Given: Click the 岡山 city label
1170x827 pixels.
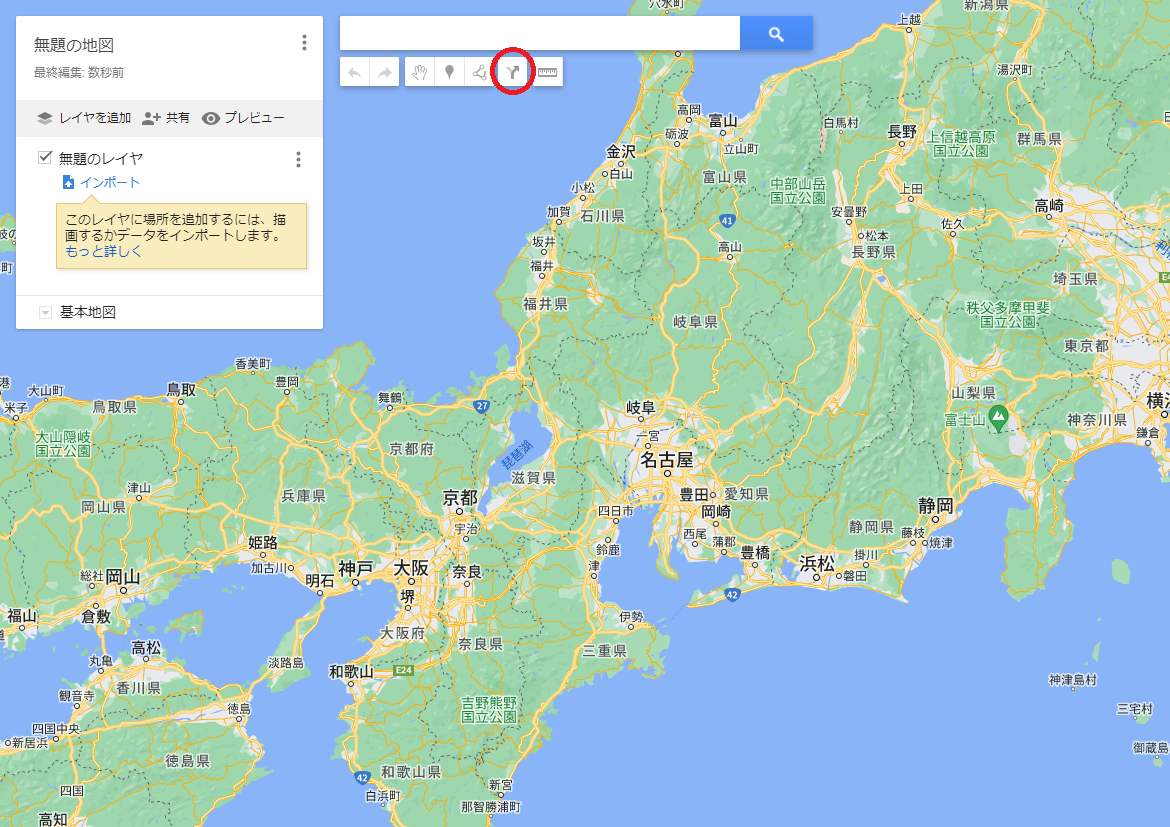Looking at the screenshot, I should pos(123,577).
